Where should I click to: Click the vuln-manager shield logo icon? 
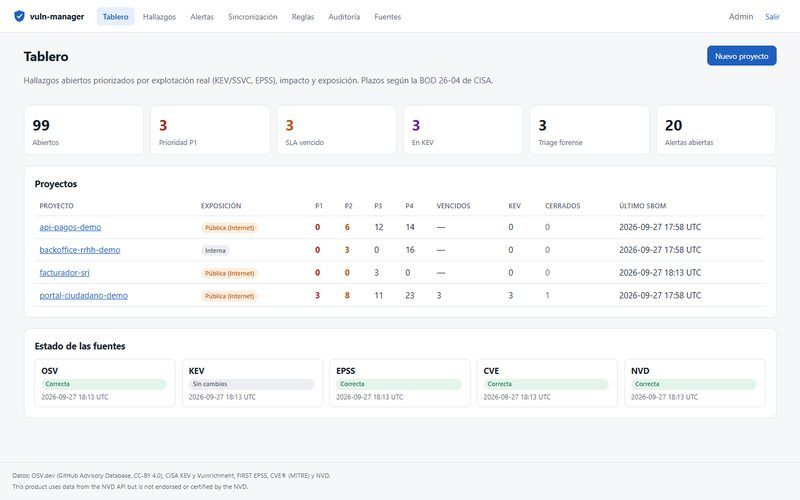point(19,16)
